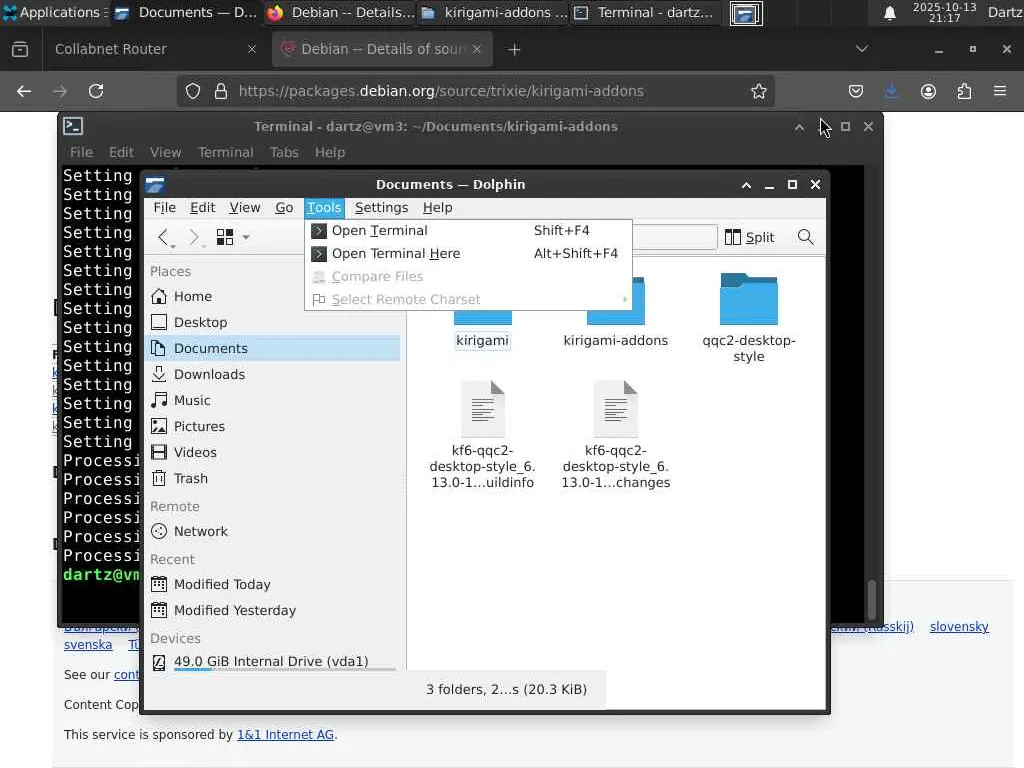1024x768 pixels.
Task: Click Dolphin location bar field
Action: click(x=675, y=237)
